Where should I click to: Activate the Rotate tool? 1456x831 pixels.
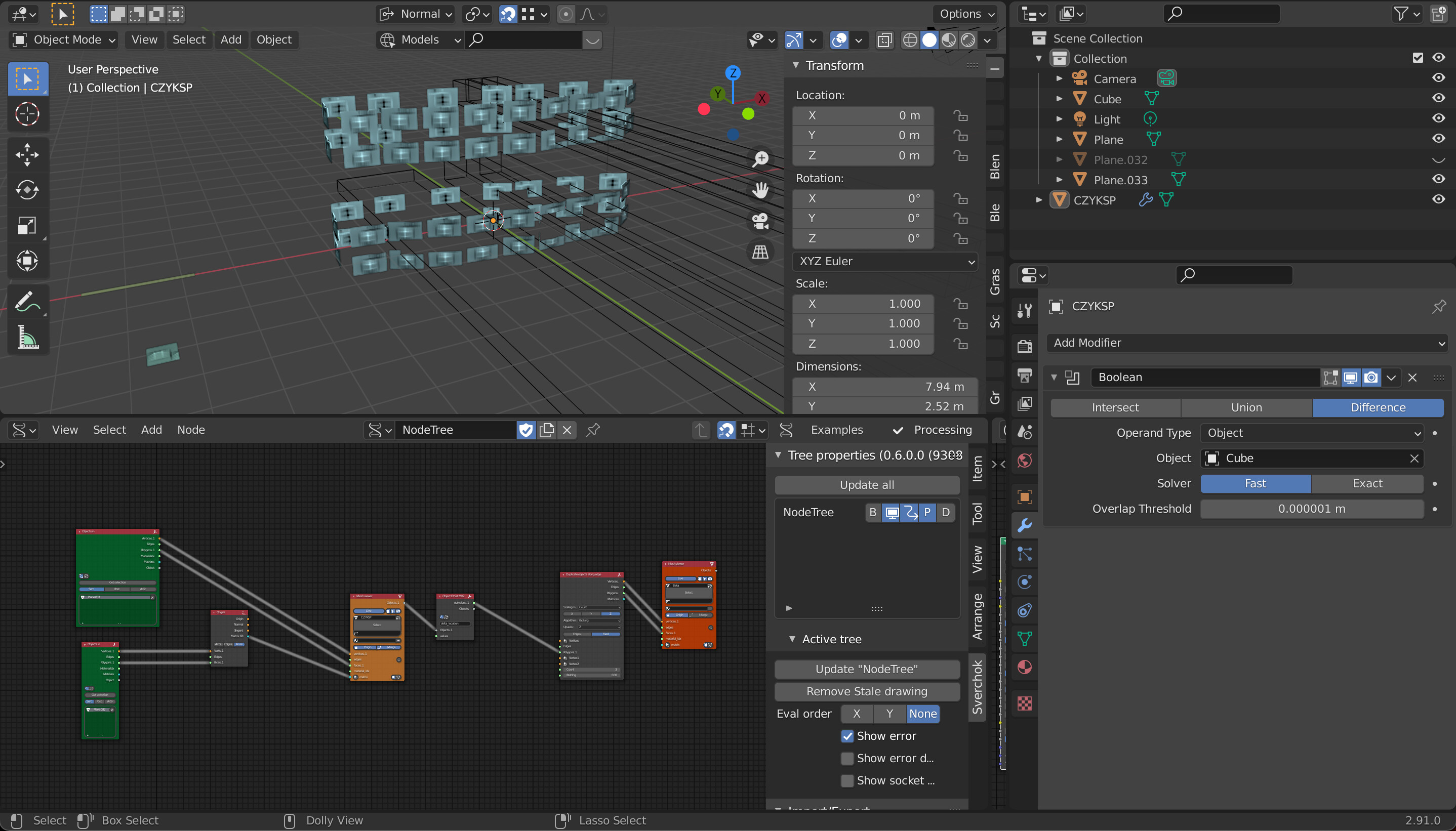[27, 190]
